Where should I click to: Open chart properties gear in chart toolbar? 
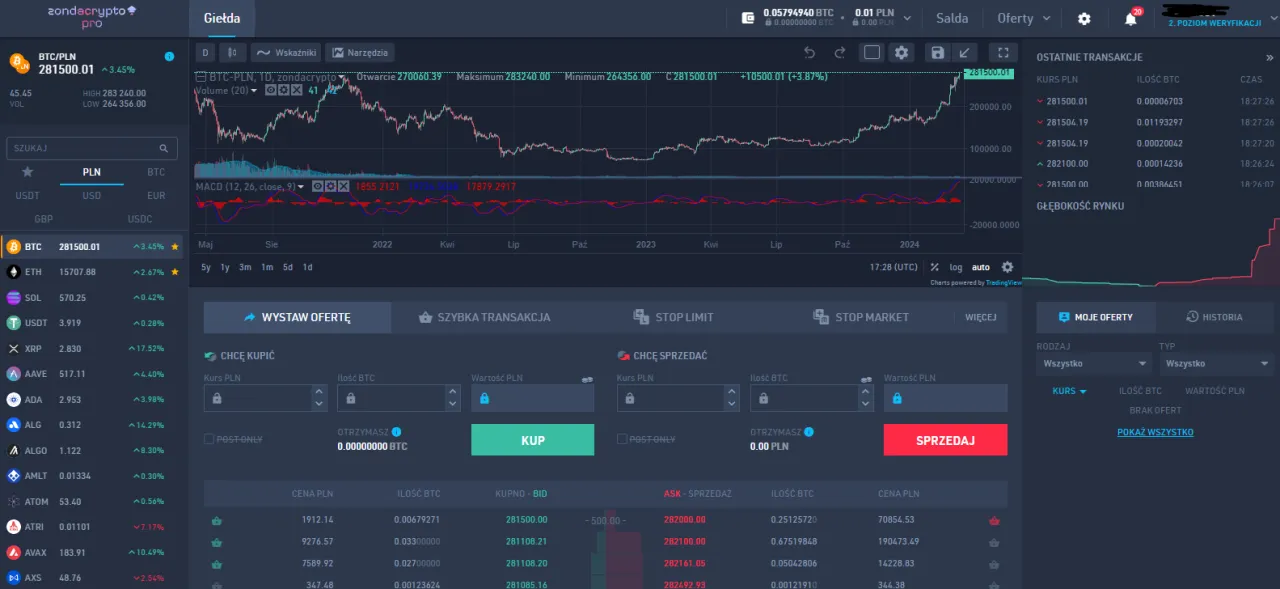(901, 53)
